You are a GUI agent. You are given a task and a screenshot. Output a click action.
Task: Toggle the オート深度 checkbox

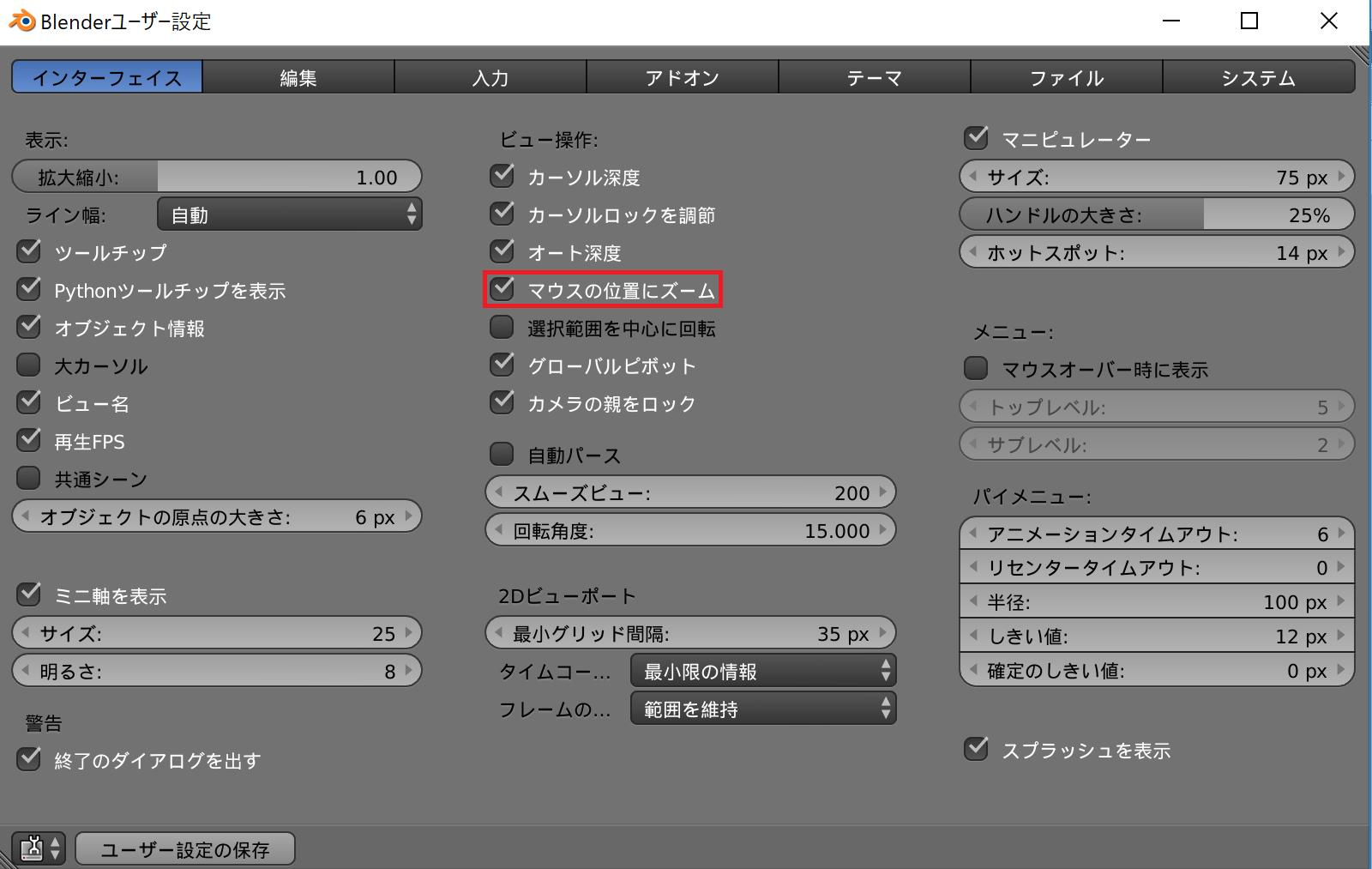pos(502,251)
